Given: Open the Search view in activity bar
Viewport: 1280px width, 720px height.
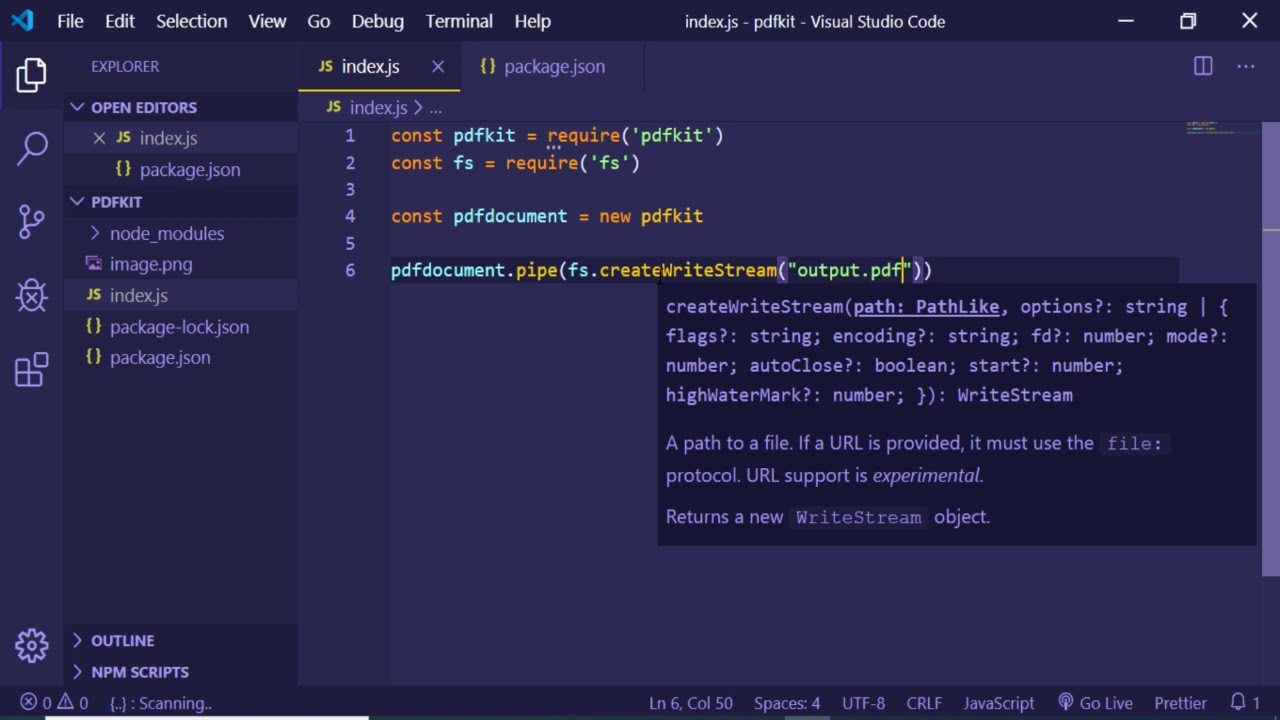Looking at the screenshot, I should tap(32, 148).
